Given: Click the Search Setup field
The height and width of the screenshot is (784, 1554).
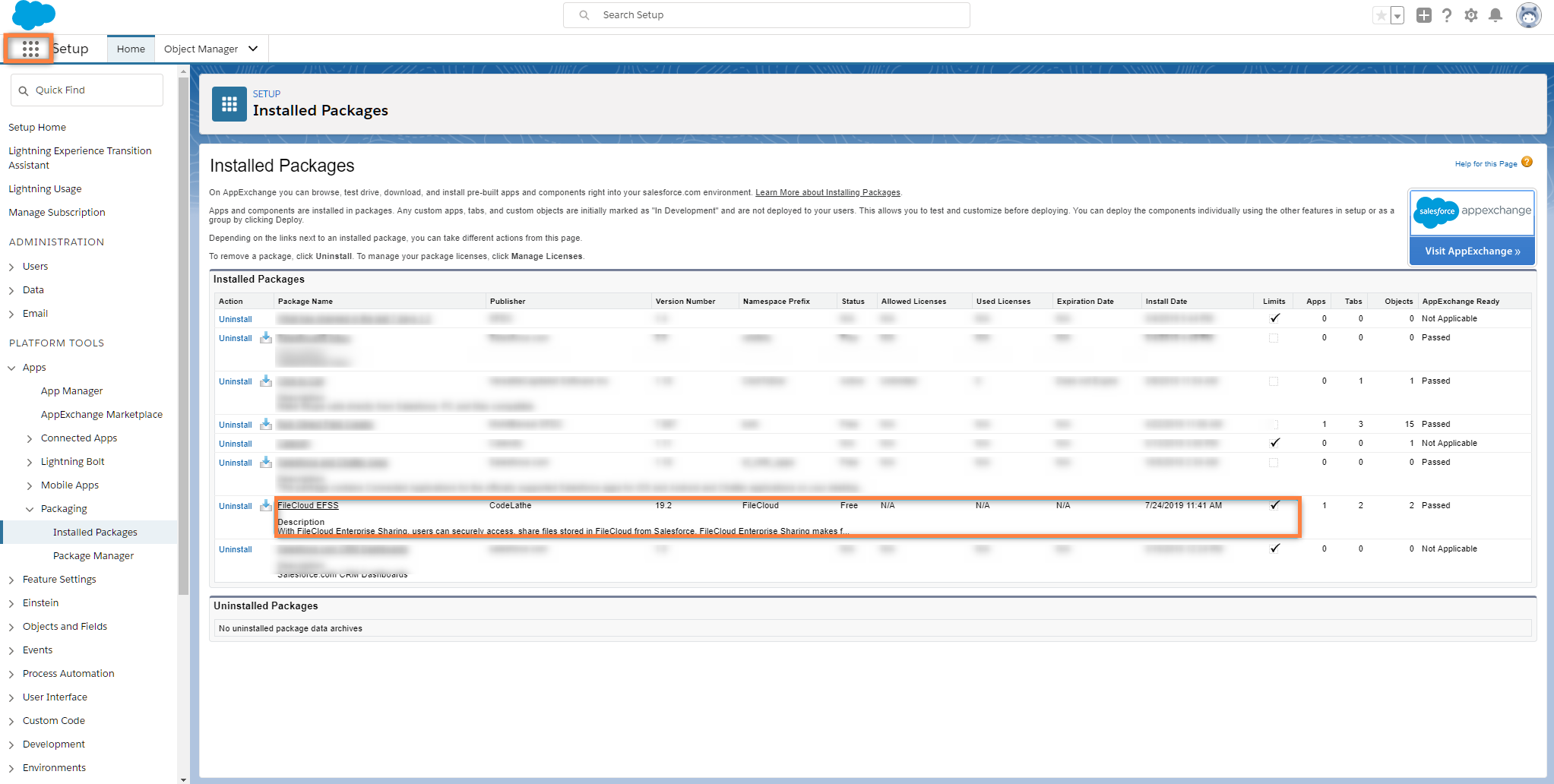Looking at the screenshot, I should (x=768, y=15).
